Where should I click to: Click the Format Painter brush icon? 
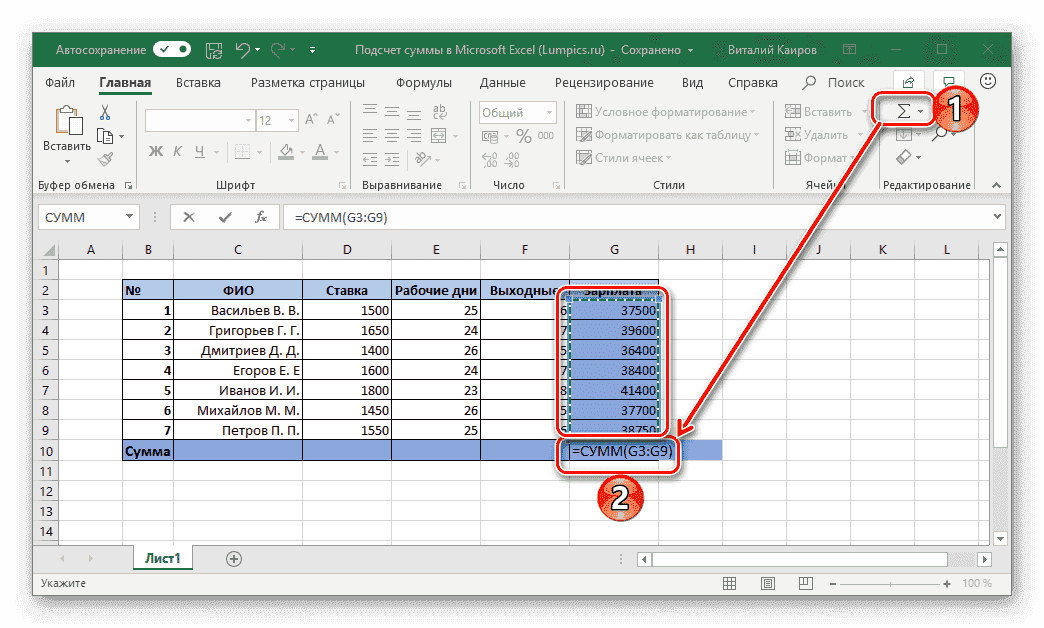[105, 158]
